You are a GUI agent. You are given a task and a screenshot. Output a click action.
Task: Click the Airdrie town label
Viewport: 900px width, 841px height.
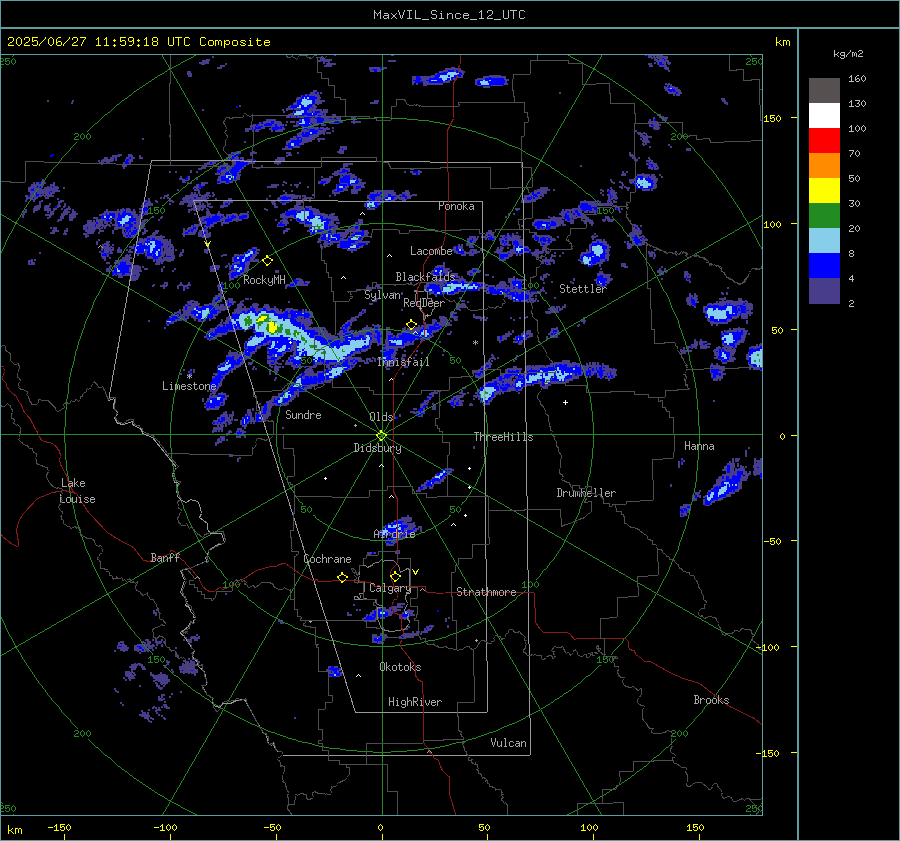tap(394, 534)
